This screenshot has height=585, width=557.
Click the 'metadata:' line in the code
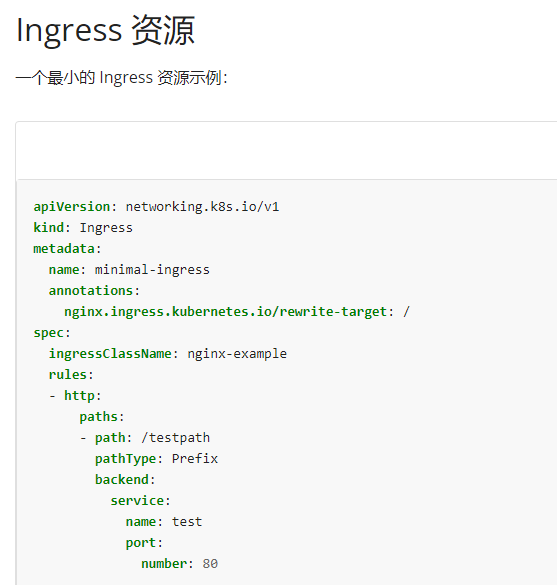point(68,248)
